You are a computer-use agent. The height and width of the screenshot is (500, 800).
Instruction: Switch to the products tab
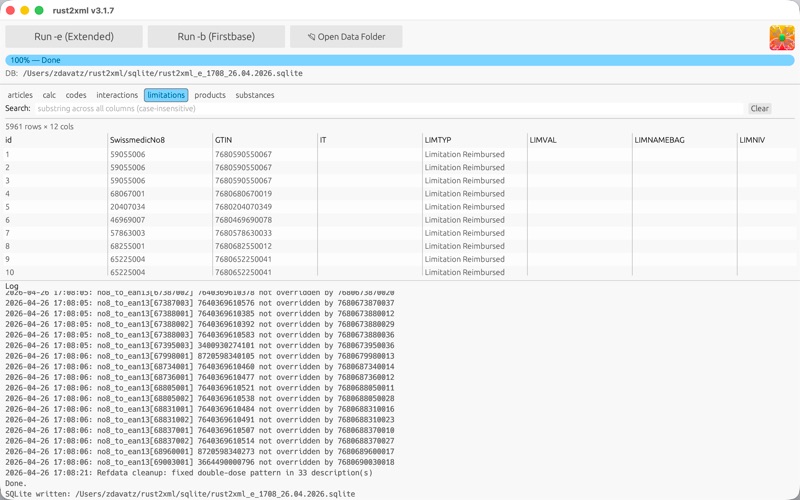210,95
